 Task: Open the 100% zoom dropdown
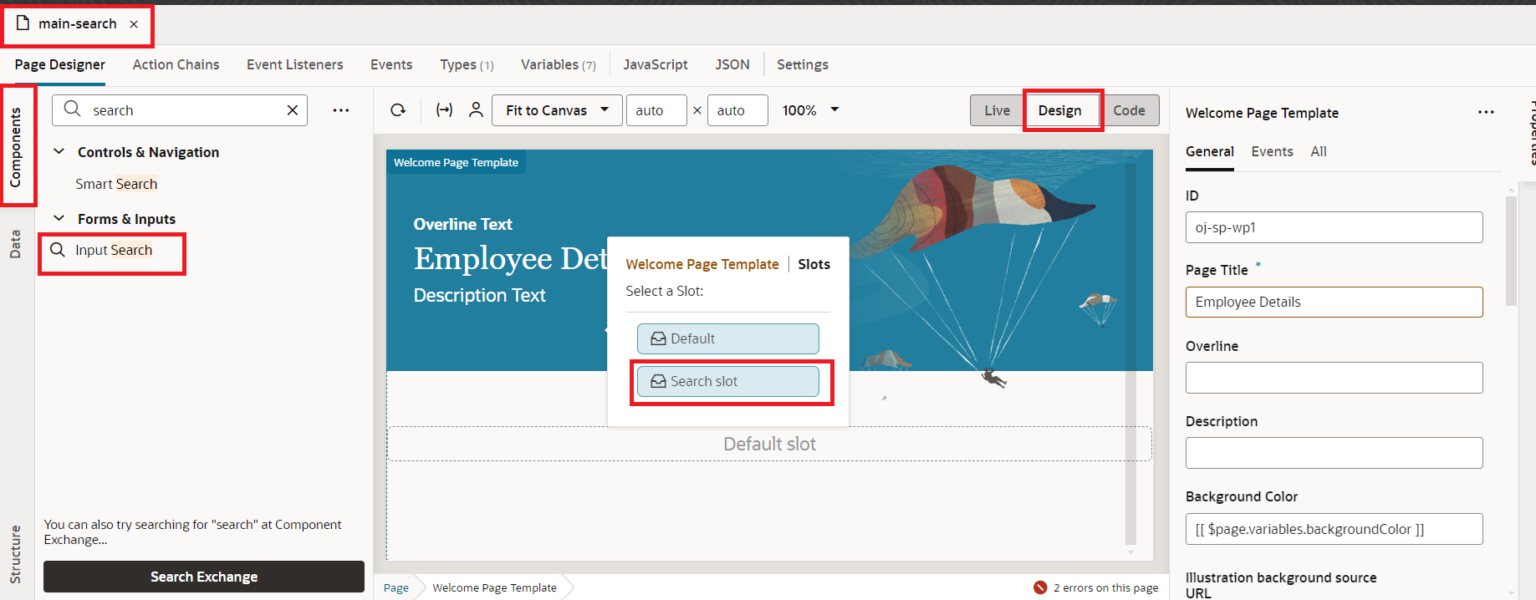pyautogui.click(x=810, y=110)
